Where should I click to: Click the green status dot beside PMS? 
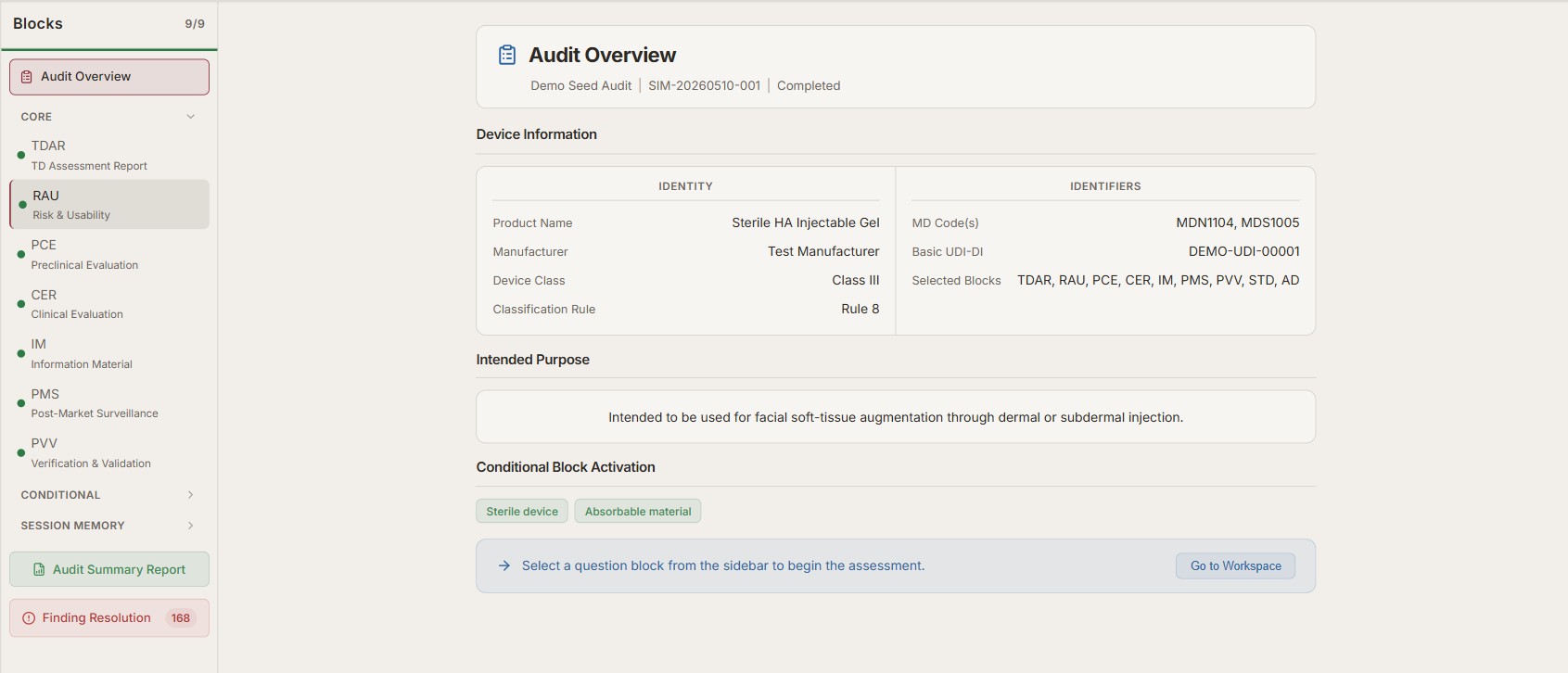pos(21,403)
